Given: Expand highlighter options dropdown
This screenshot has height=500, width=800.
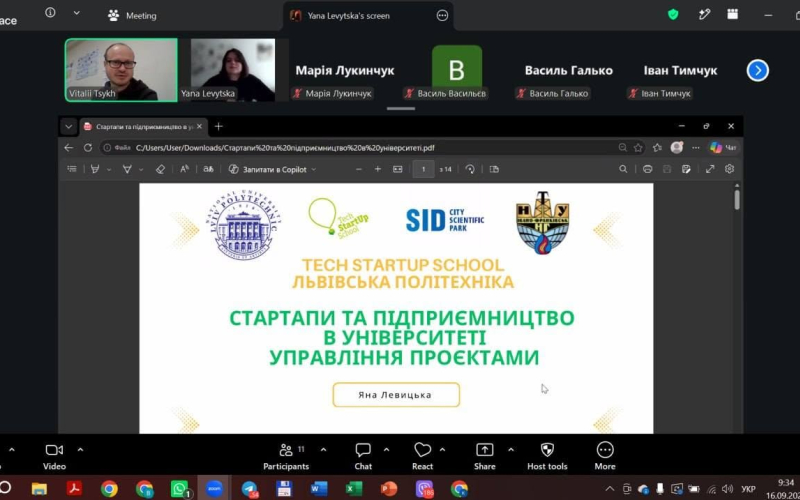Looking at the screenshot, I should tap(141, 169).
